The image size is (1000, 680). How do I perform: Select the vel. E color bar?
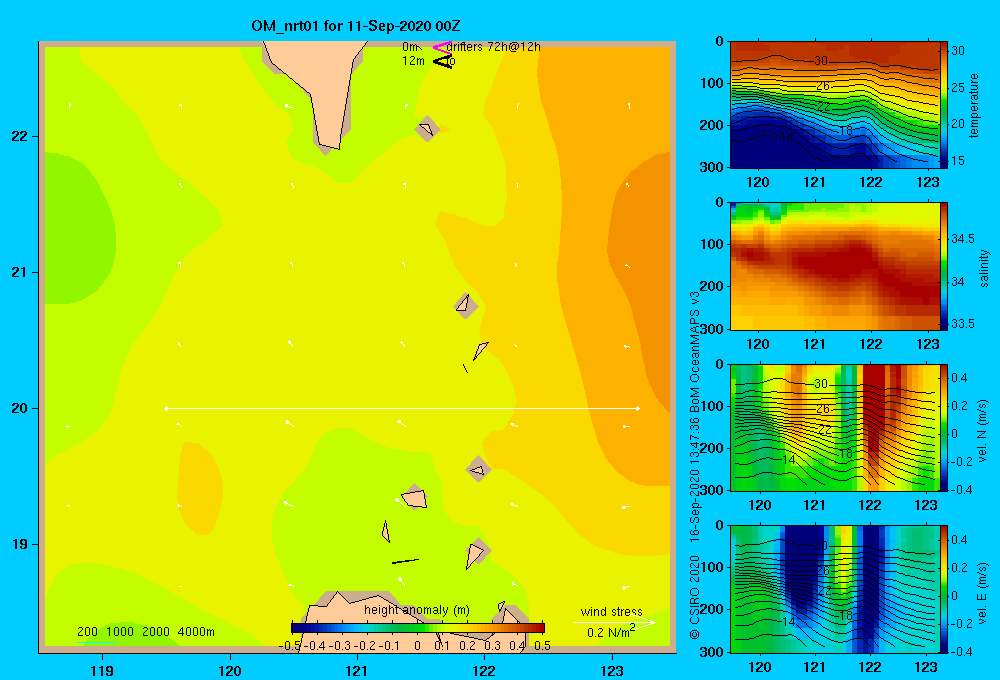click(x=944, y=589)
